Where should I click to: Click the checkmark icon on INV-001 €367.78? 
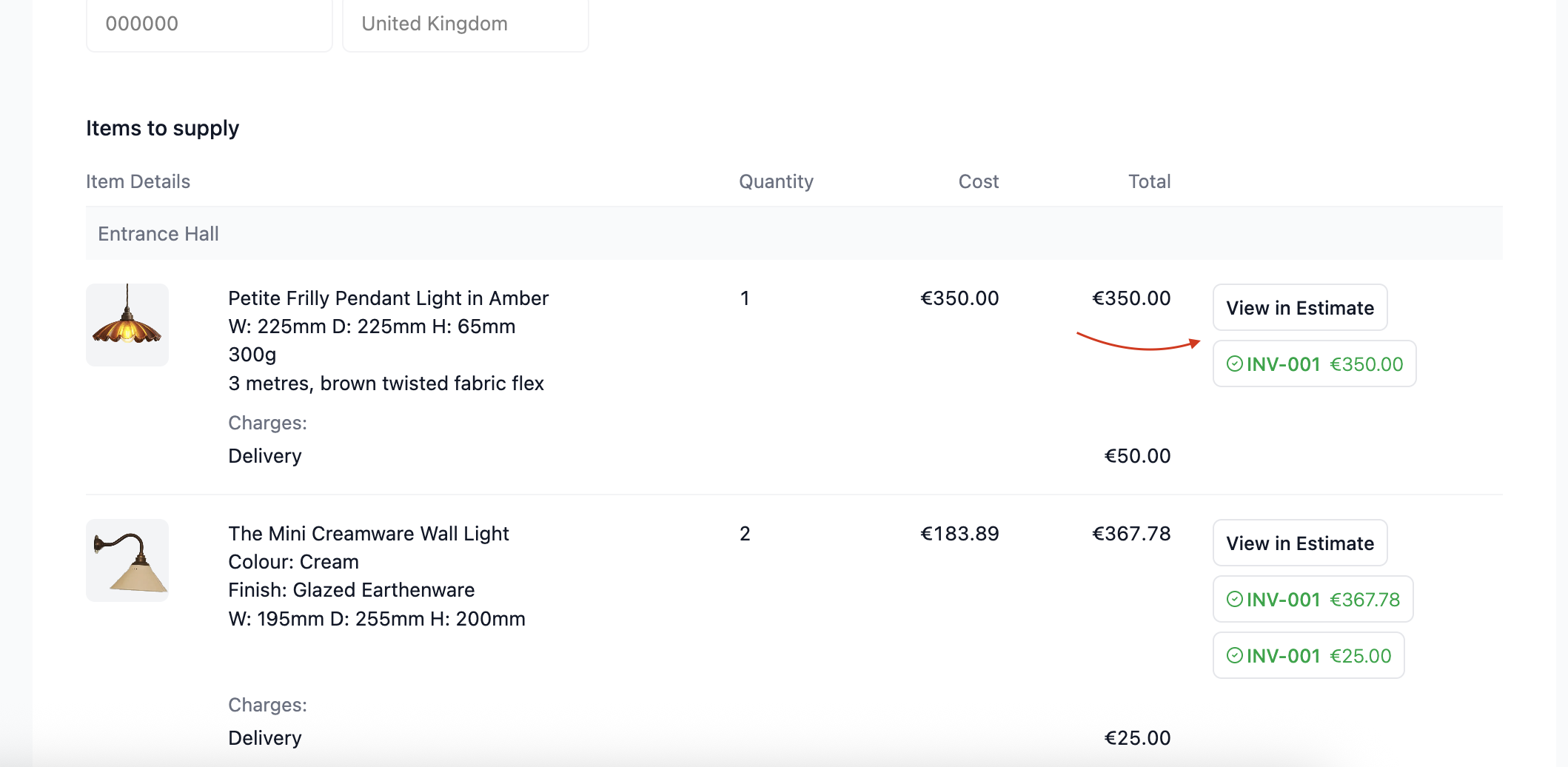pos(1234,599)
